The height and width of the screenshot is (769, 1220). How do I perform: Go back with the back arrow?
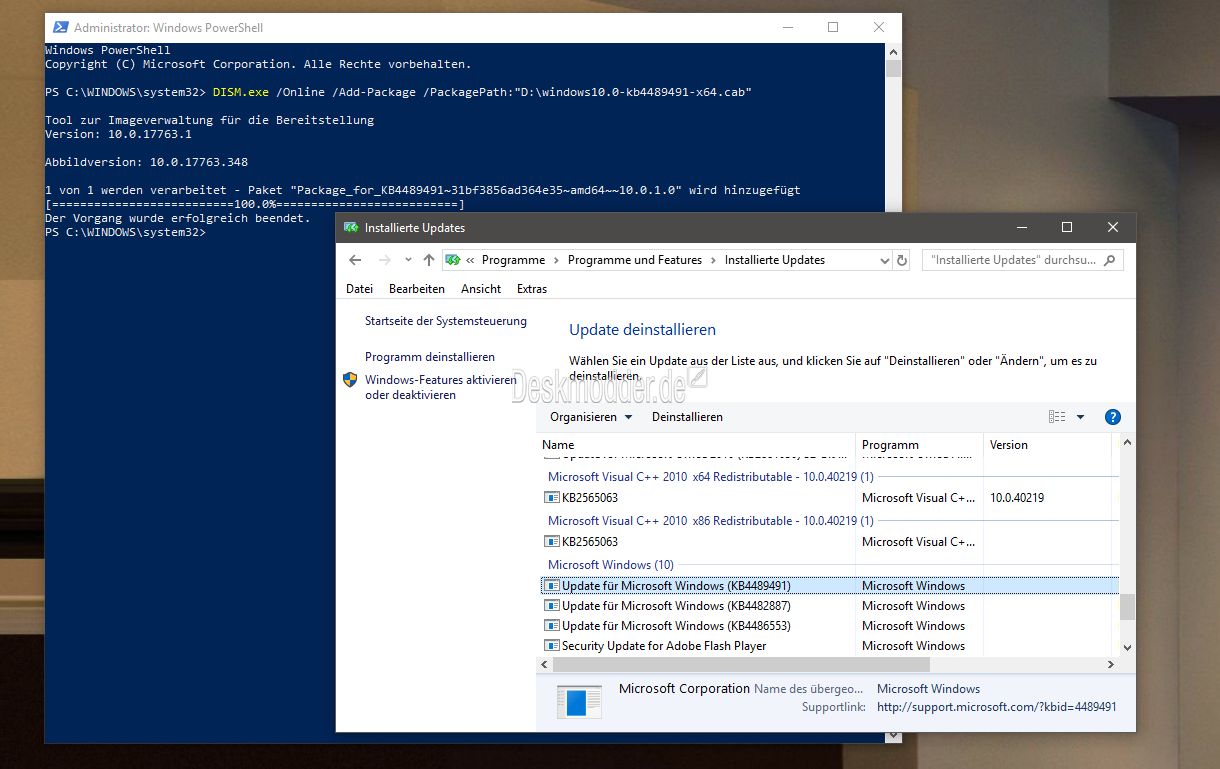(355, 260)
